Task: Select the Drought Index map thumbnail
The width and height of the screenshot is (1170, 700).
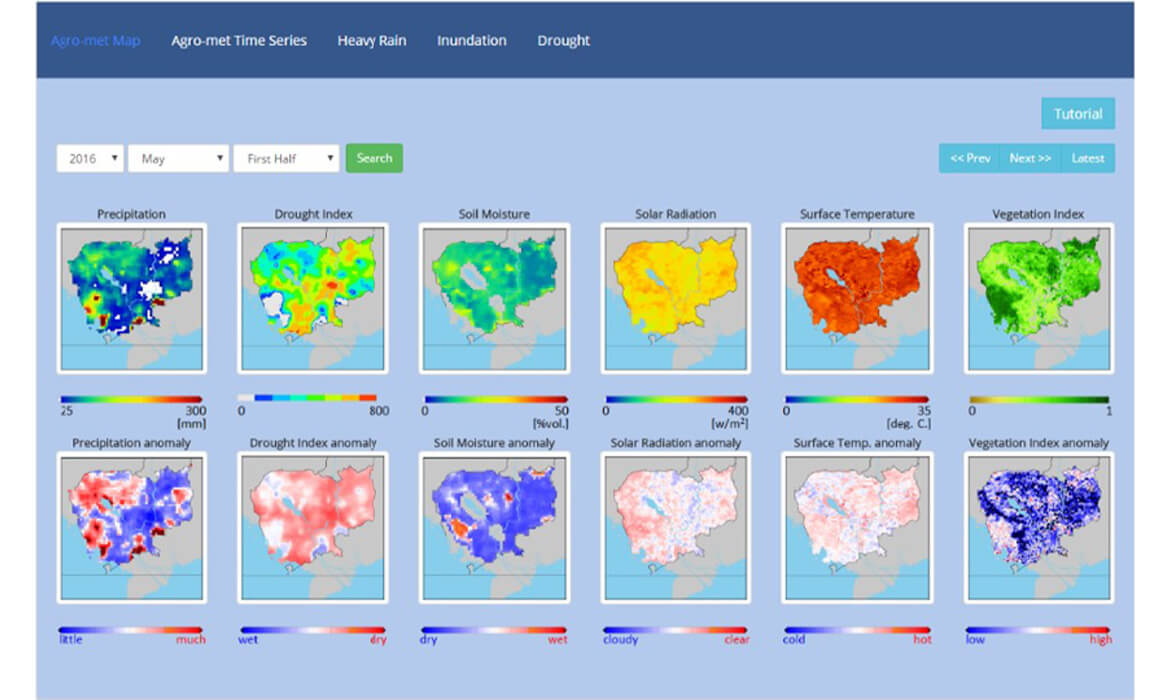Action: (x=313, y=298)
